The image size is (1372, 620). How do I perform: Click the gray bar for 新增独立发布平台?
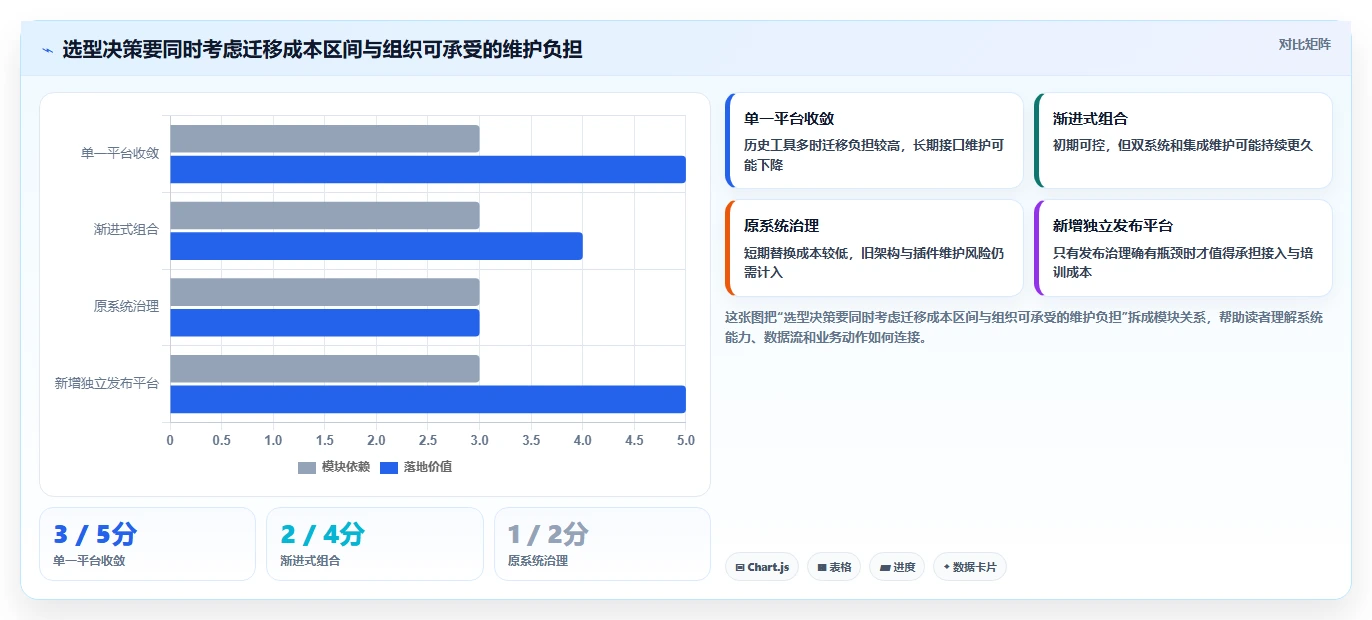tap(325, 369)
